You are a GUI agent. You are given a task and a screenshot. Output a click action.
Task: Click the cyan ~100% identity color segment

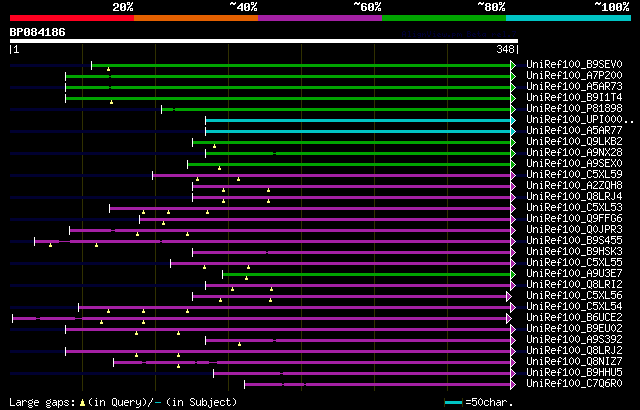569,18
